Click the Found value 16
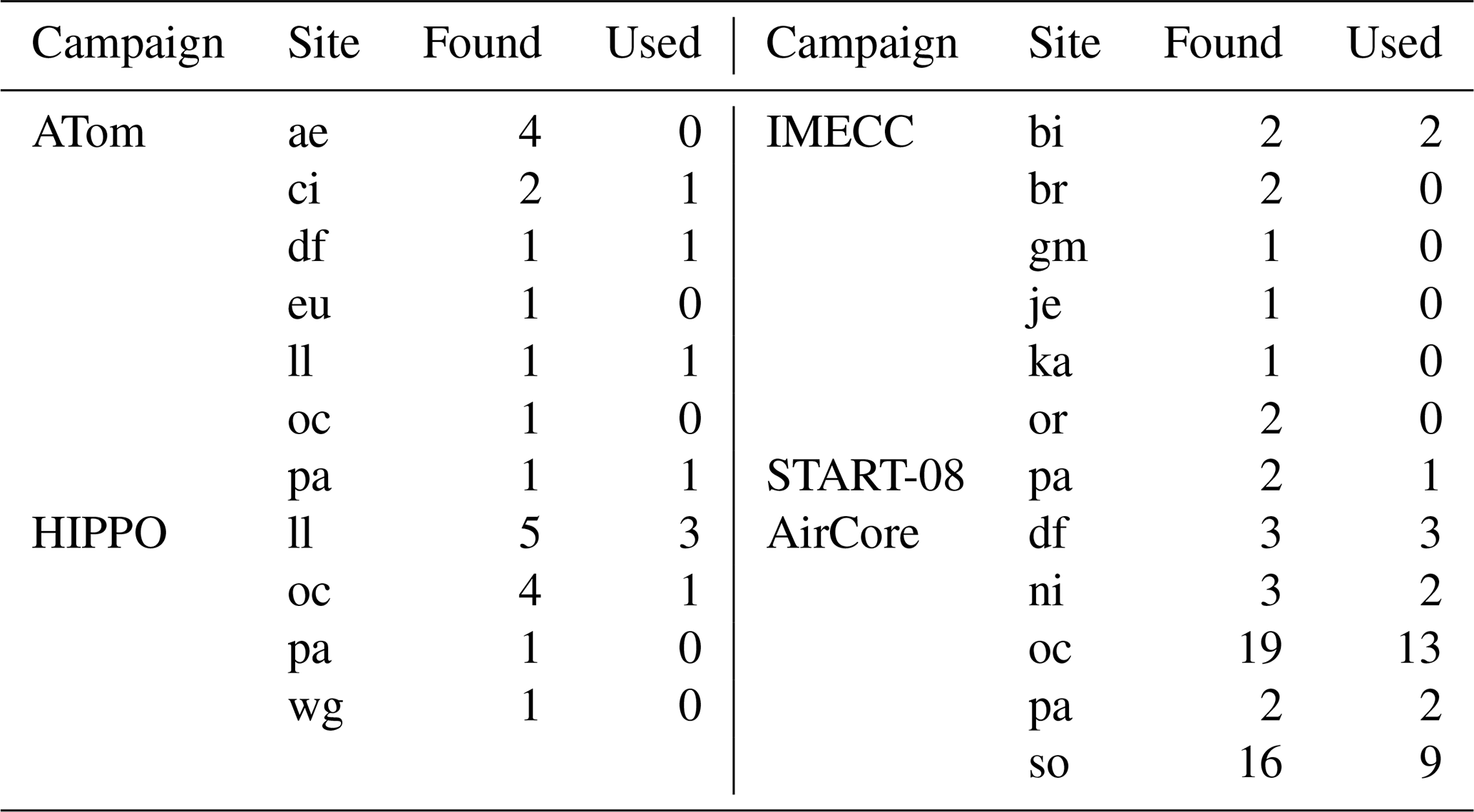 point(1260,763)
